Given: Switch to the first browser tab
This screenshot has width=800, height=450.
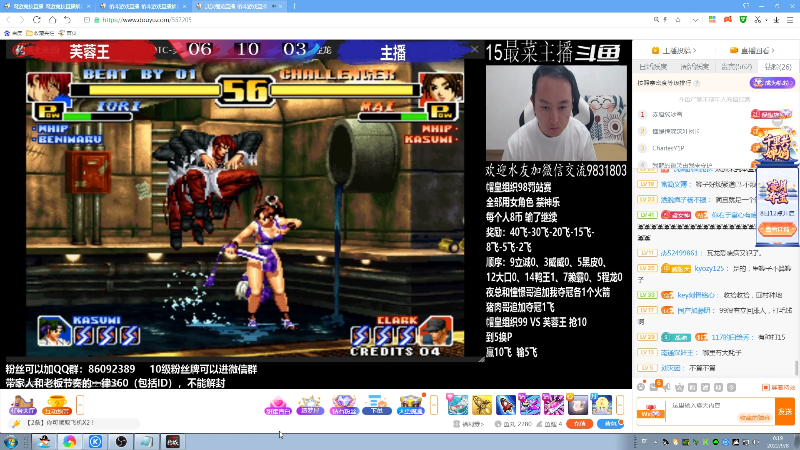Looking at the screenshot, I should [46, 6].
